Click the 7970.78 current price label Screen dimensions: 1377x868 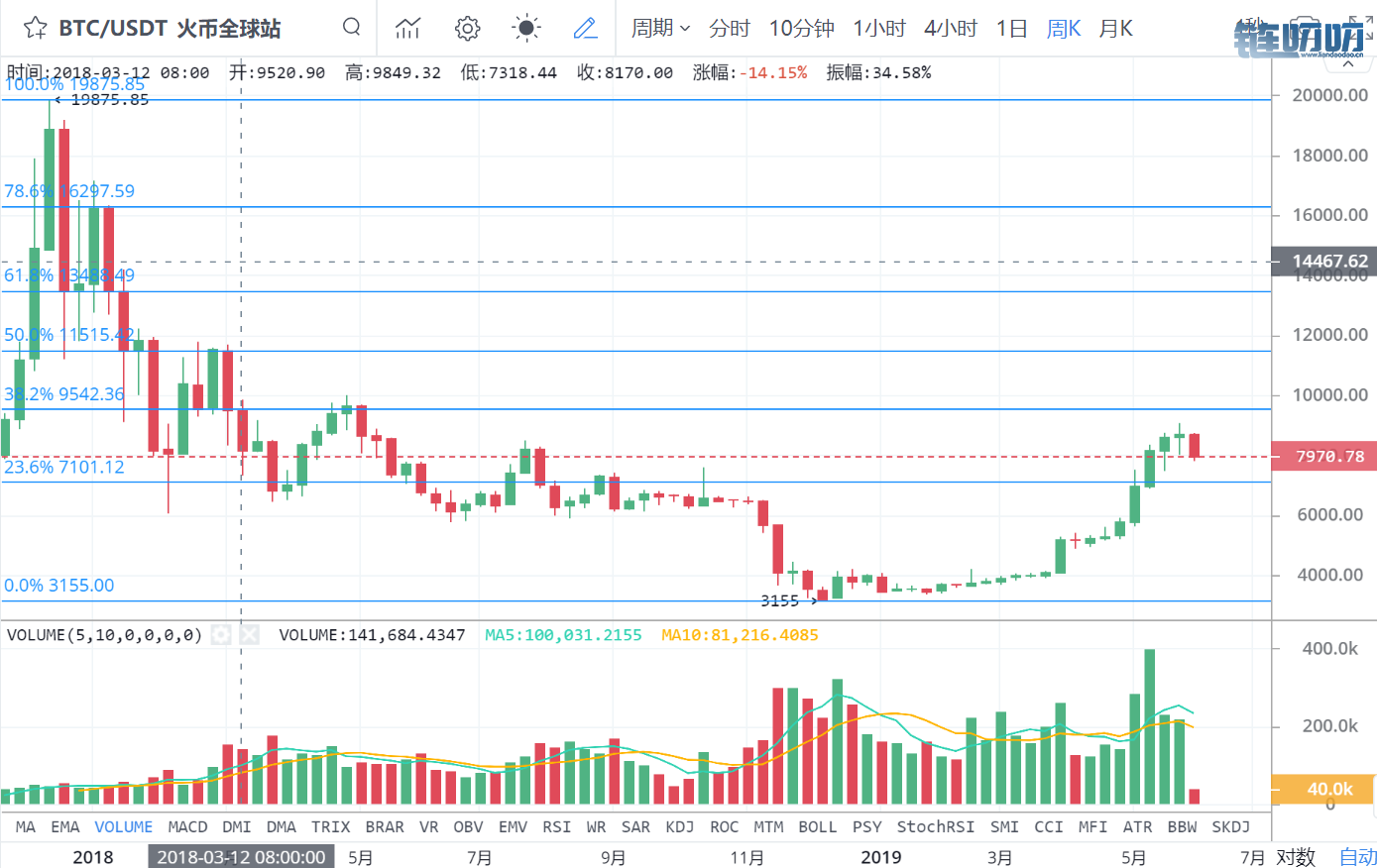click(x=1324, y=457)
